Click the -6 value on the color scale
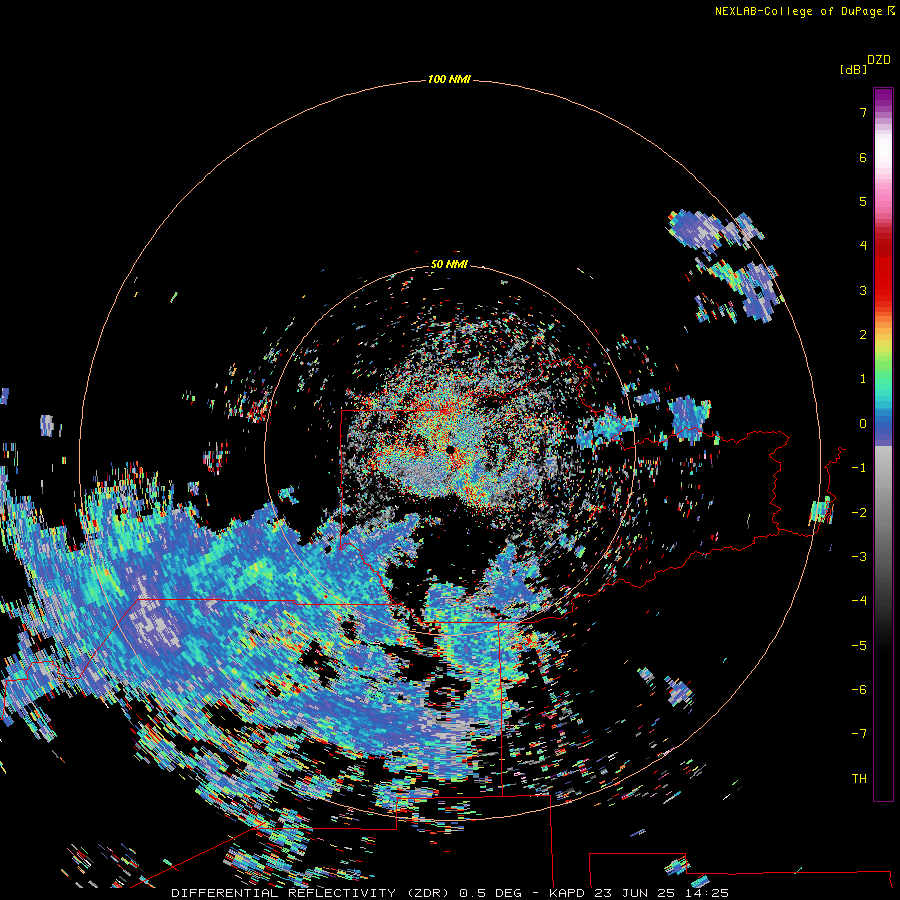Image resolution: width=900 pixels, height=900 pixels. (859, 689)
